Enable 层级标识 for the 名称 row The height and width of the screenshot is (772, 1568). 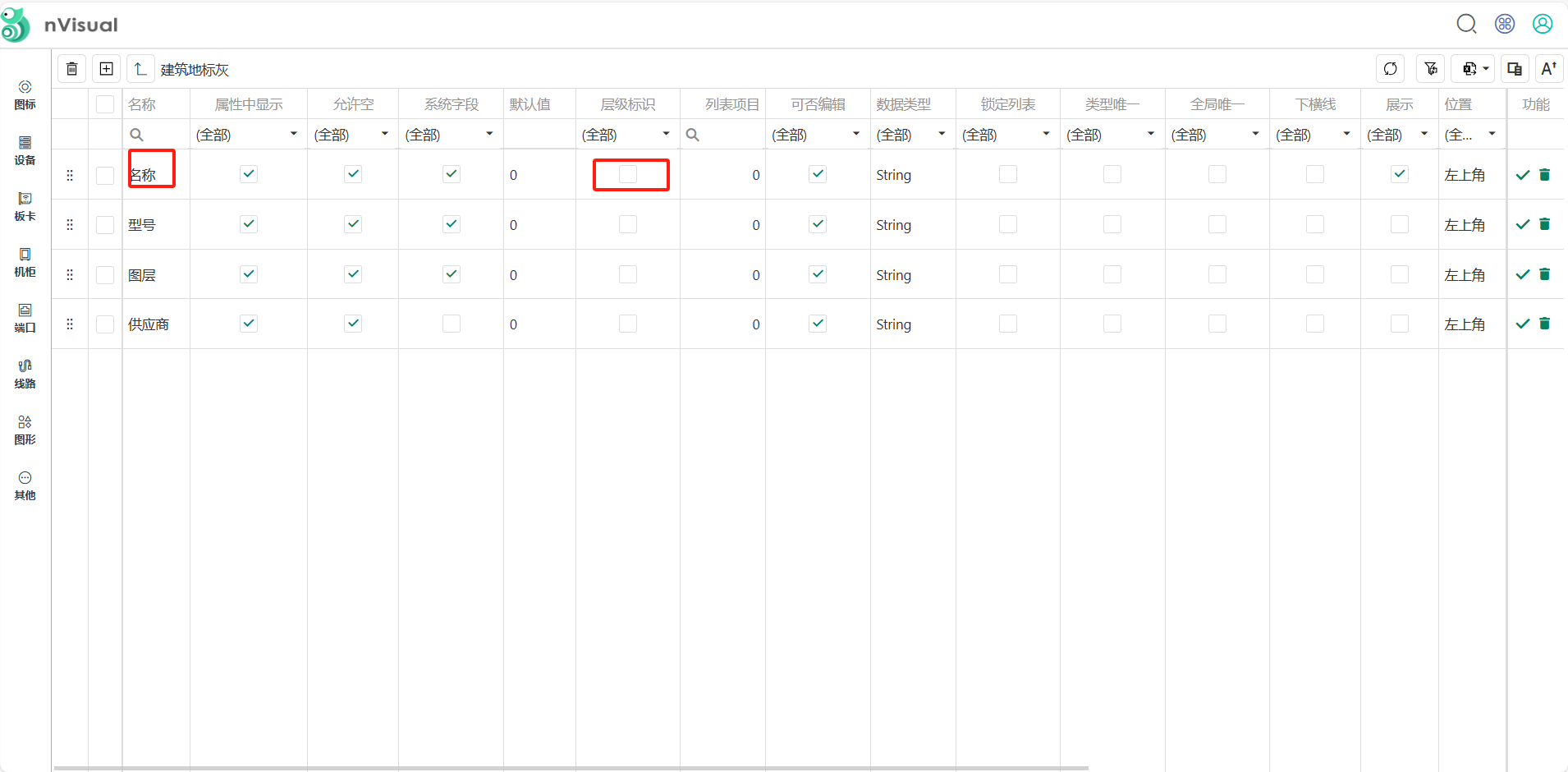point(628,174)
